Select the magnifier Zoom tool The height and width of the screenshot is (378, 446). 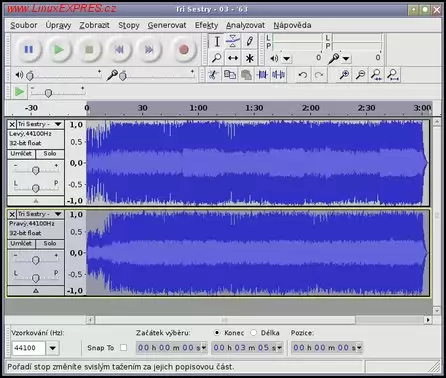(217, 58)
